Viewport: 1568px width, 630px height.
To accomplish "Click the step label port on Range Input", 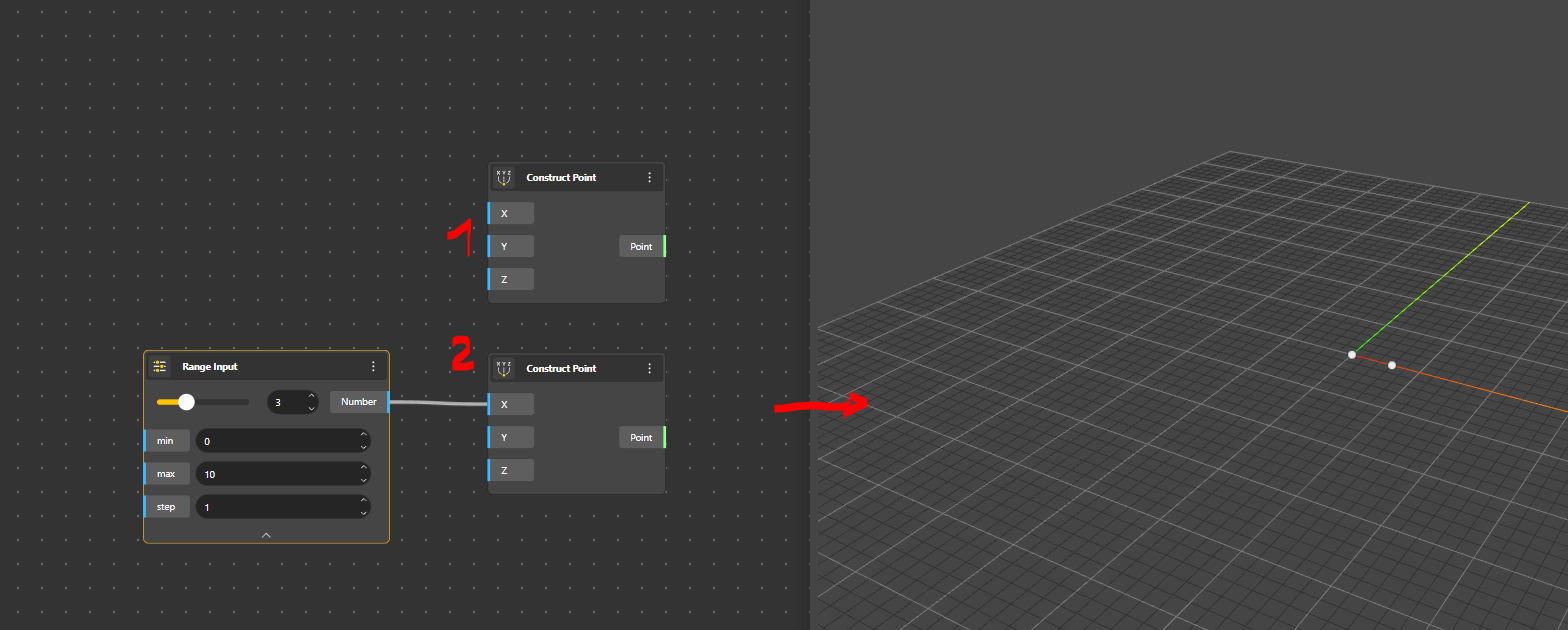I will pyautogui.click(x=167, y=507).
